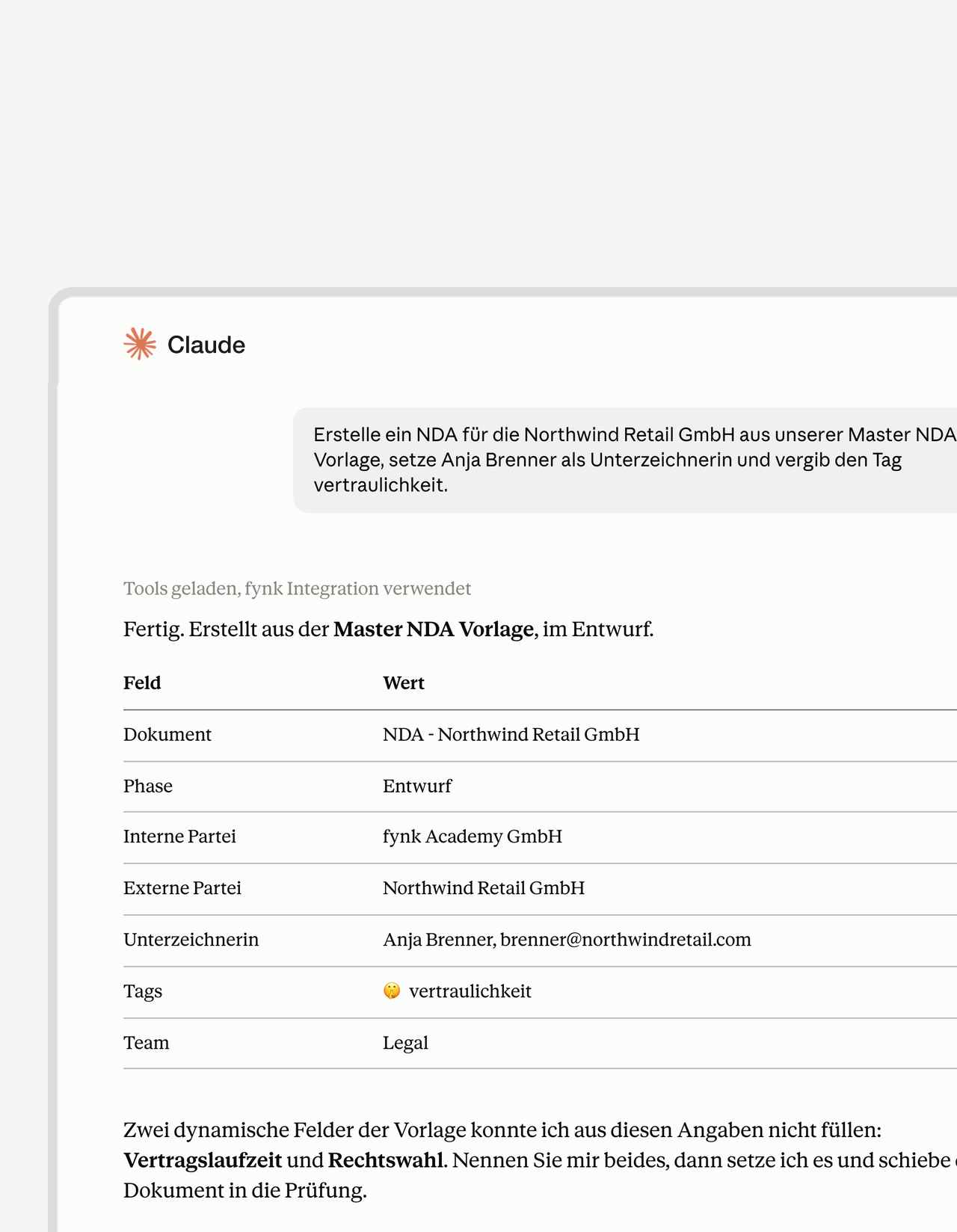Select the value 'fynk Academy GmbH'
This screenshot has height=1232, width=957.
click(x=473, y=837)
